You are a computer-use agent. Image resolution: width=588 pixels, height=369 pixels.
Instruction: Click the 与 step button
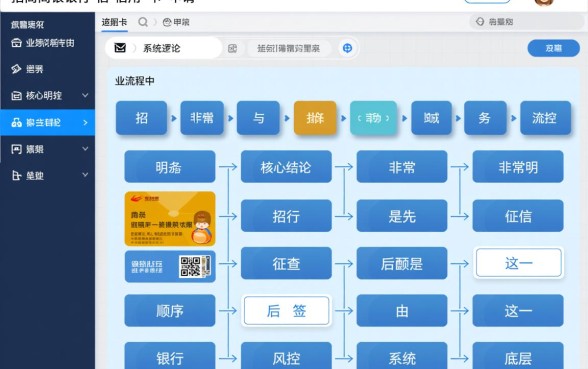pos(258,118)
